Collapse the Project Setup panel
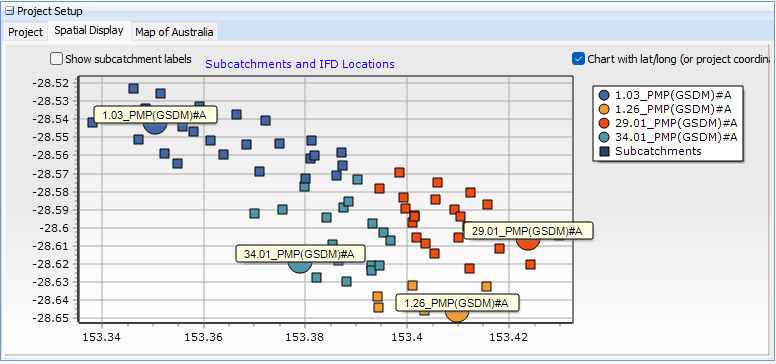Image resolution: width=776 pixels, height=364 pixels. [x=10, y=11]
